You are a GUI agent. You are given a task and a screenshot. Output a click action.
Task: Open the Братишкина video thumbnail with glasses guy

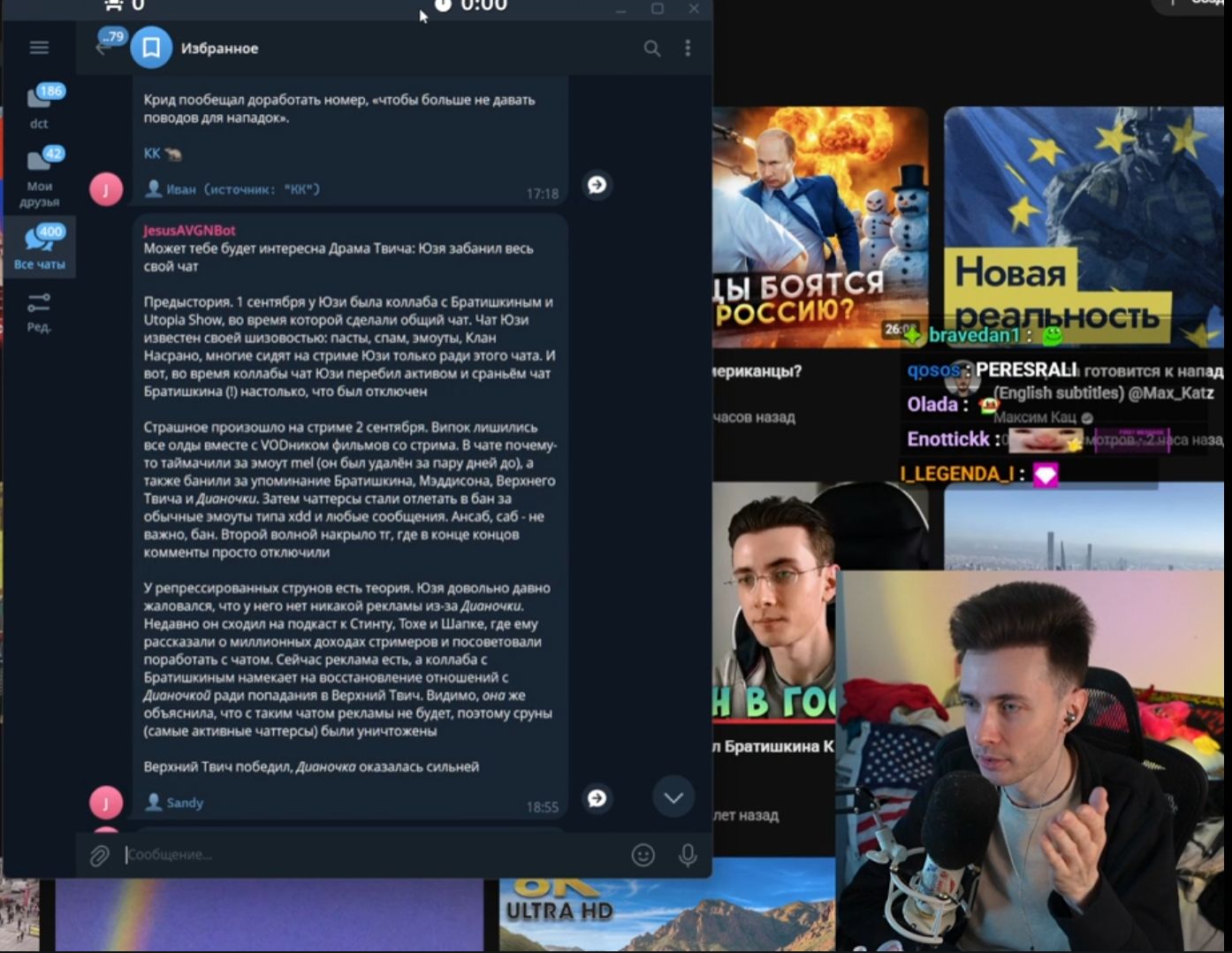pyautogui.click(x=774, y=601)
